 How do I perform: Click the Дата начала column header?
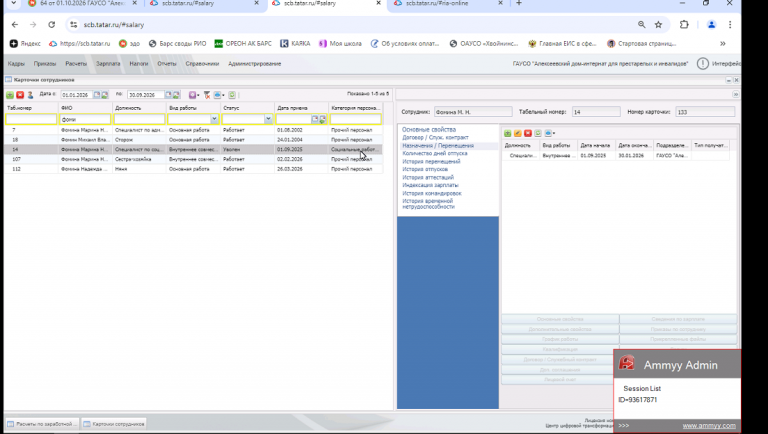[x=596, y=145]
